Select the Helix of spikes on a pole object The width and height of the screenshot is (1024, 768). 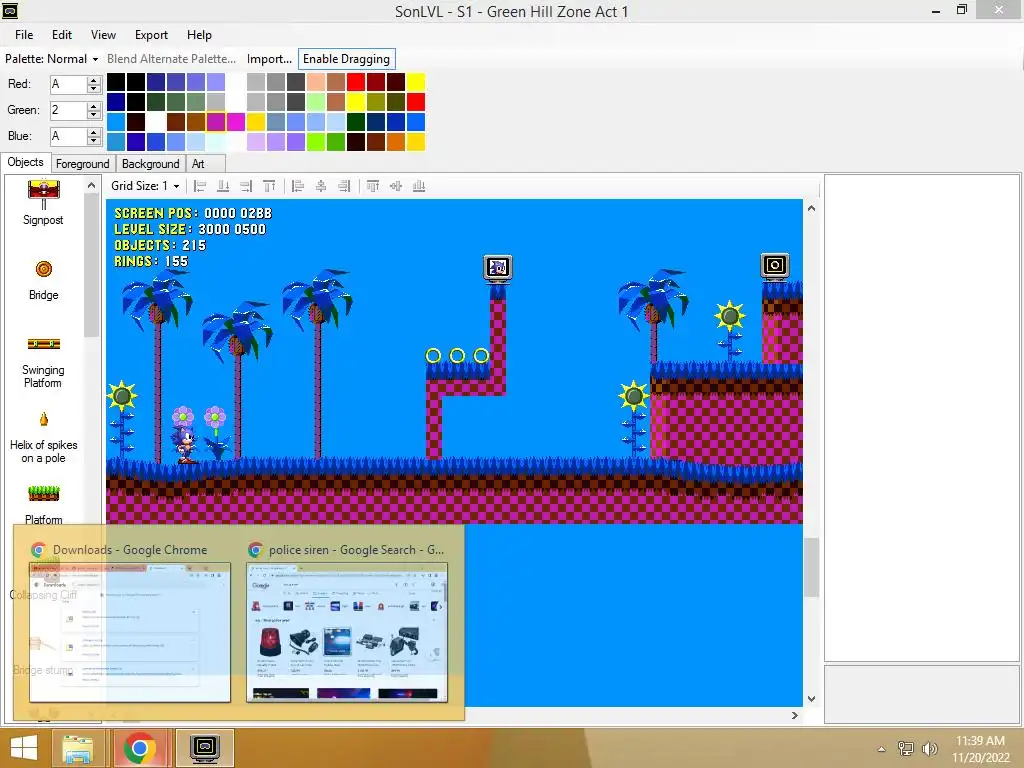(x=43, y=438)
